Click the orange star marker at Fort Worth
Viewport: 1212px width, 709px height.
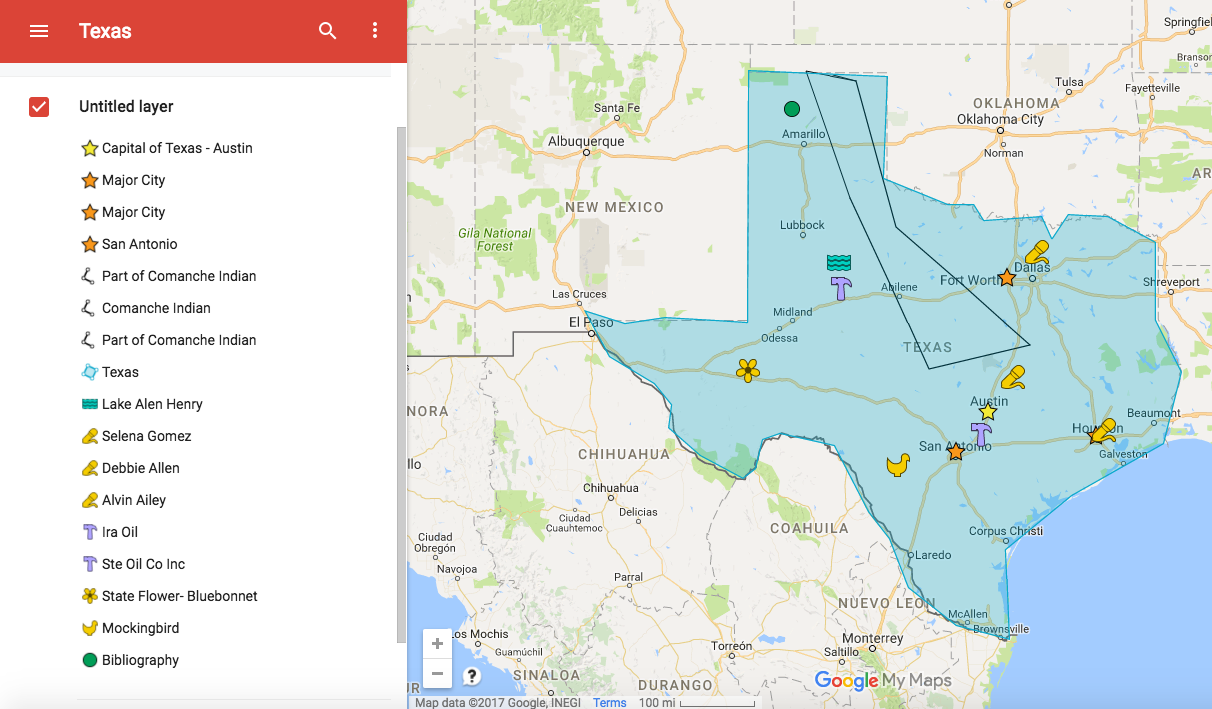tap(1006, 278)
